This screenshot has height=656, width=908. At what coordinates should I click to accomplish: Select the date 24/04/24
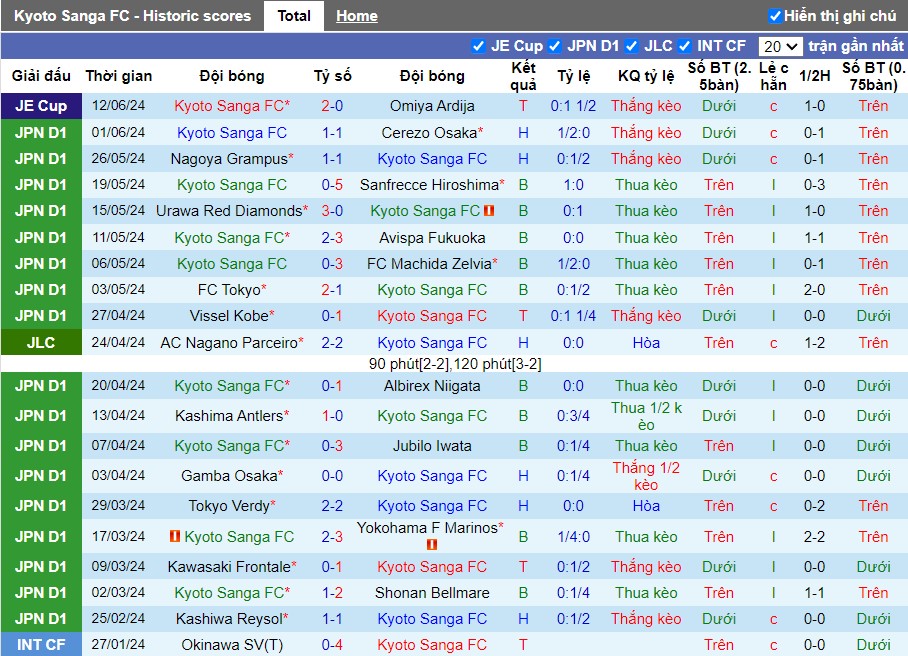point(118,342)
